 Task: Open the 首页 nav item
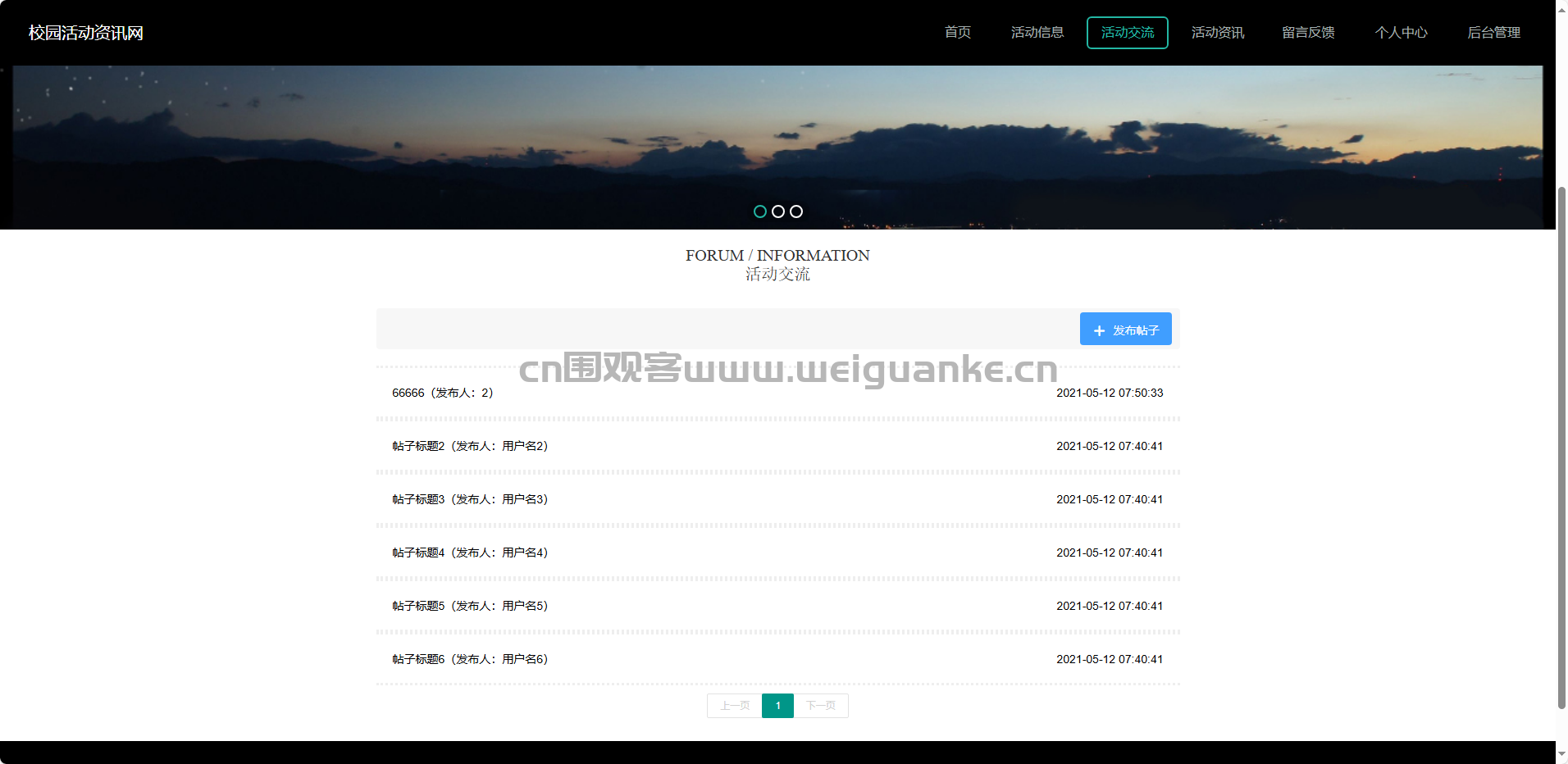957,33
